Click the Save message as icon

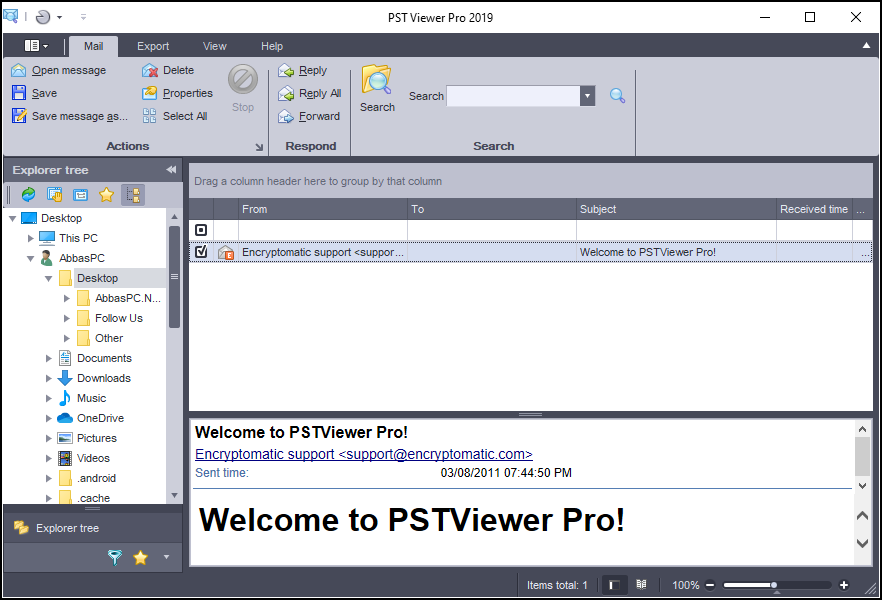(19, 116)
